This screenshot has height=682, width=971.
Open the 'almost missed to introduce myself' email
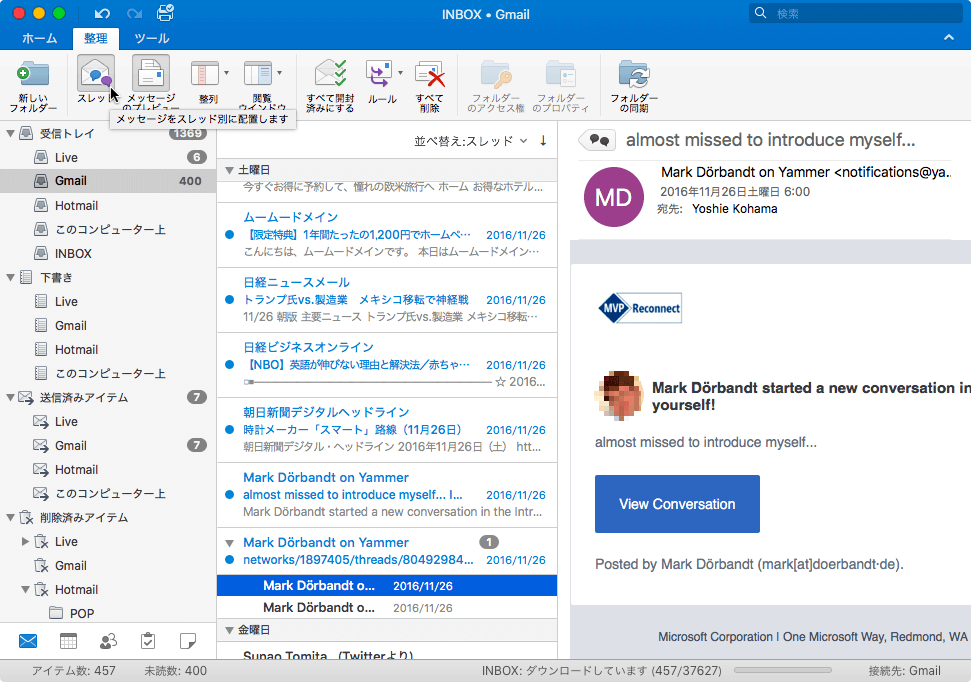pyautogui.click(x=387, y=495)
